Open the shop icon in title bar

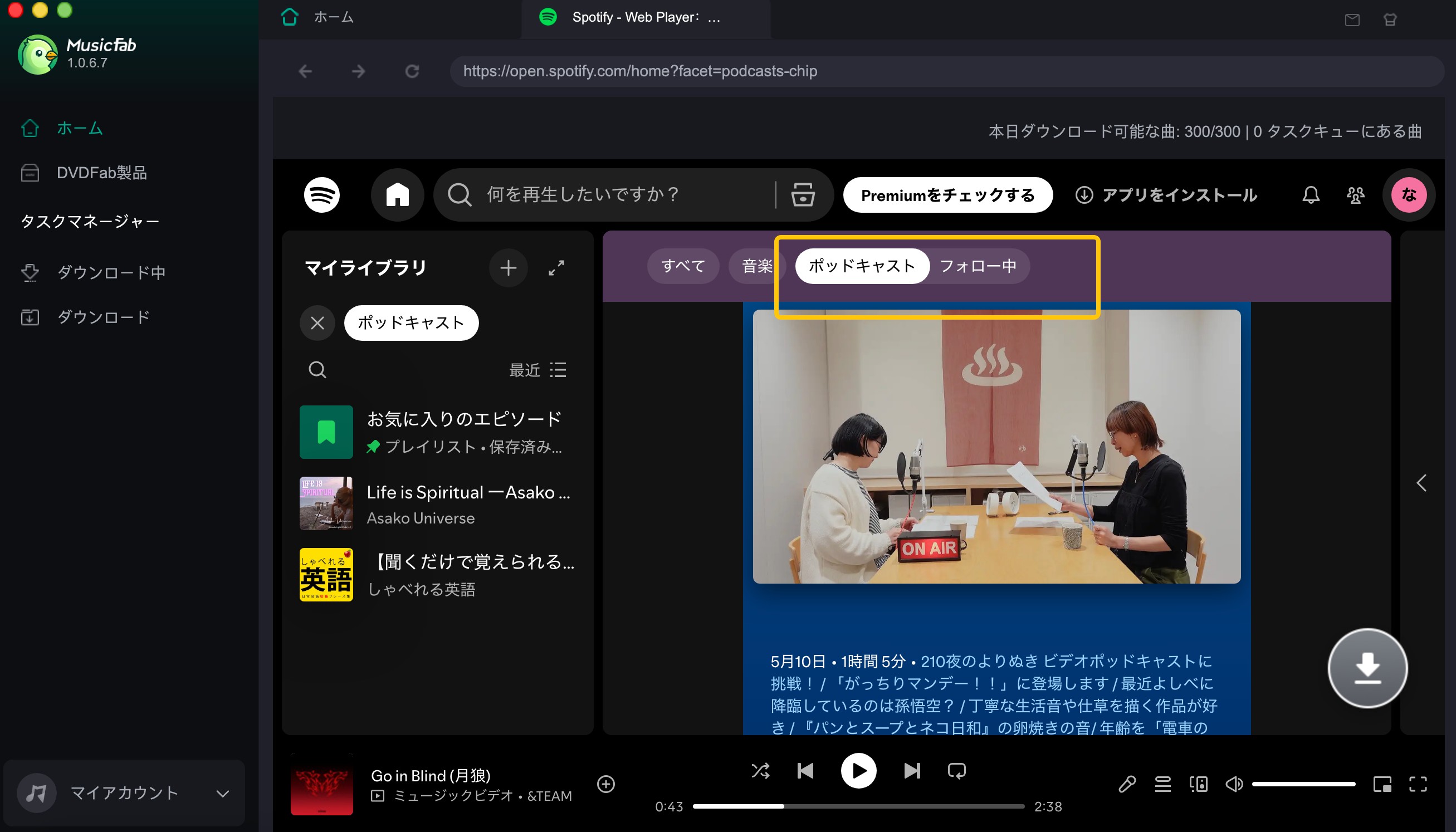pos(1390,20)
